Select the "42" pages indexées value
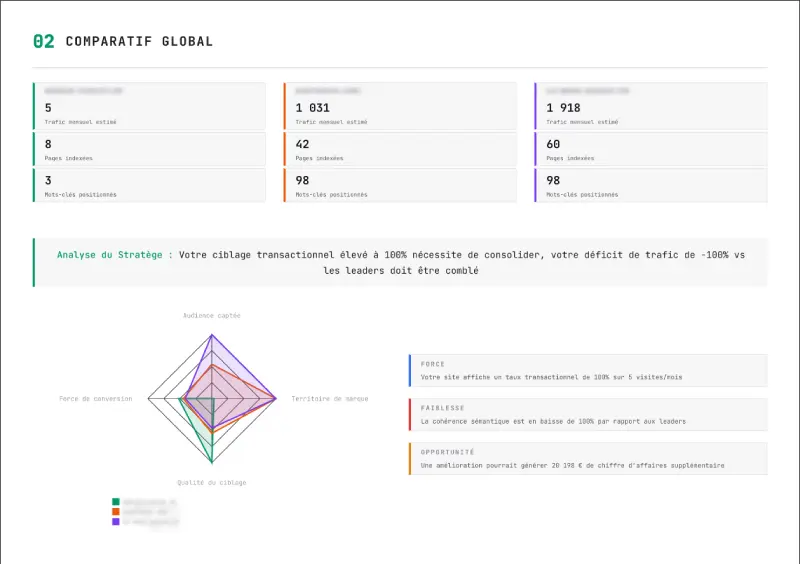 coord(302,144)
